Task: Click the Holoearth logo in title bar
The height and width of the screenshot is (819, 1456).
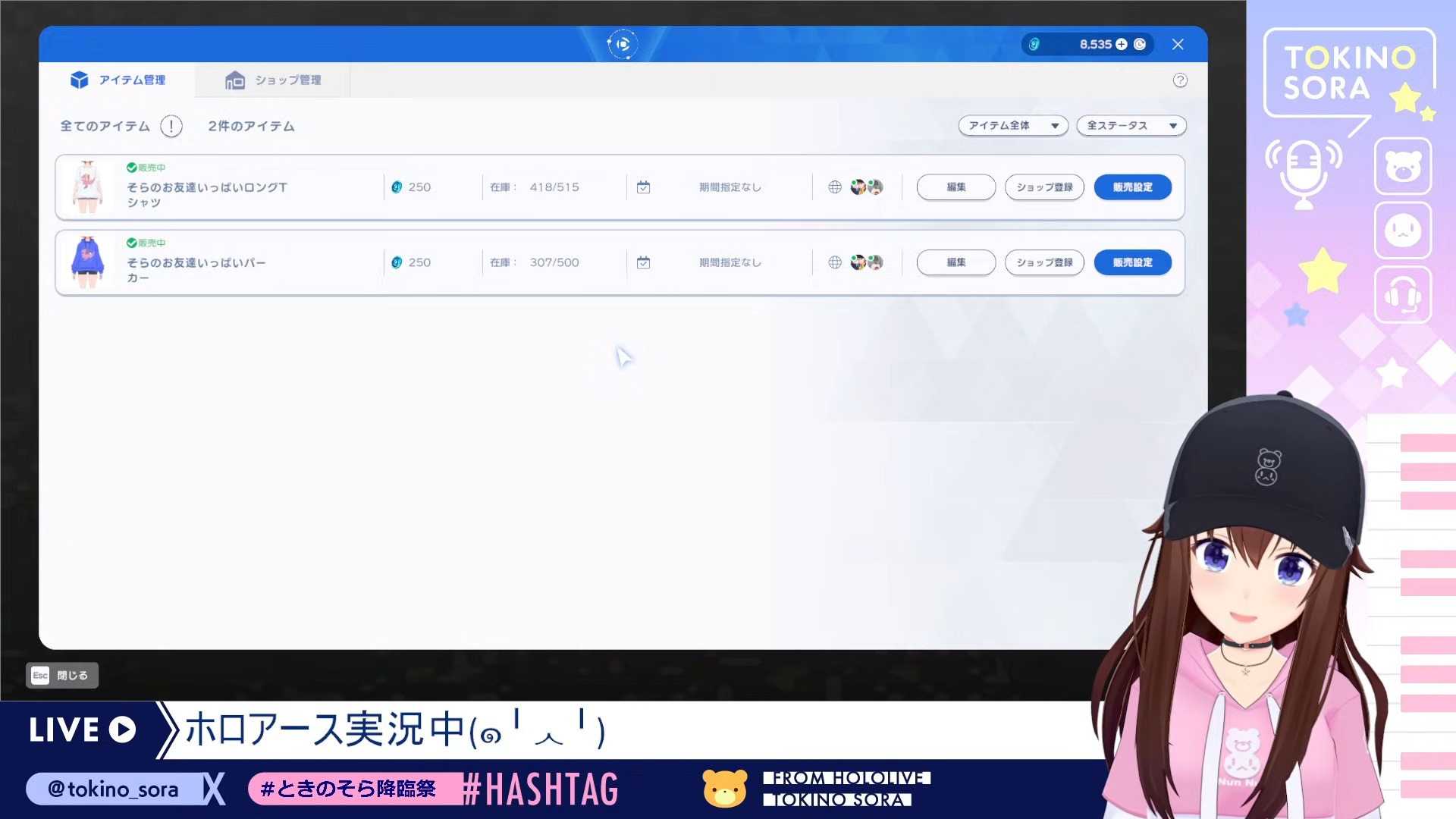Action: click(623, 44)
